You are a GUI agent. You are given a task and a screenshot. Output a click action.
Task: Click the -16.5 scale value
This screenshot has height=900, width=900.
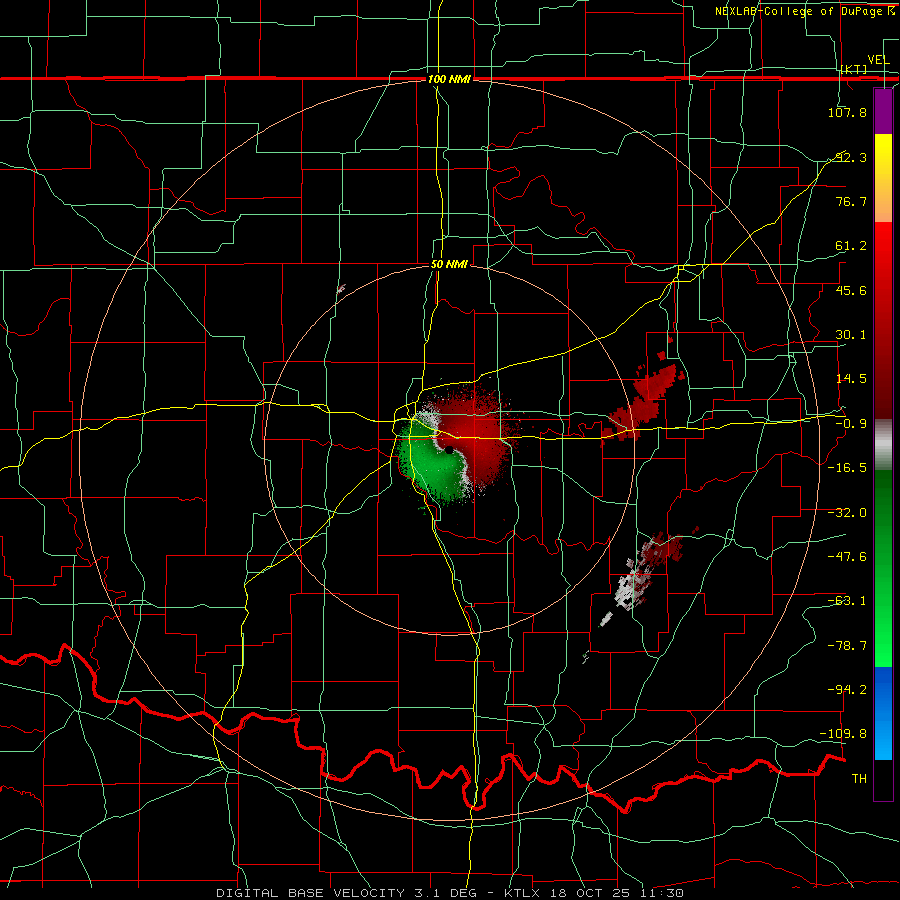[x=847, y=468]
